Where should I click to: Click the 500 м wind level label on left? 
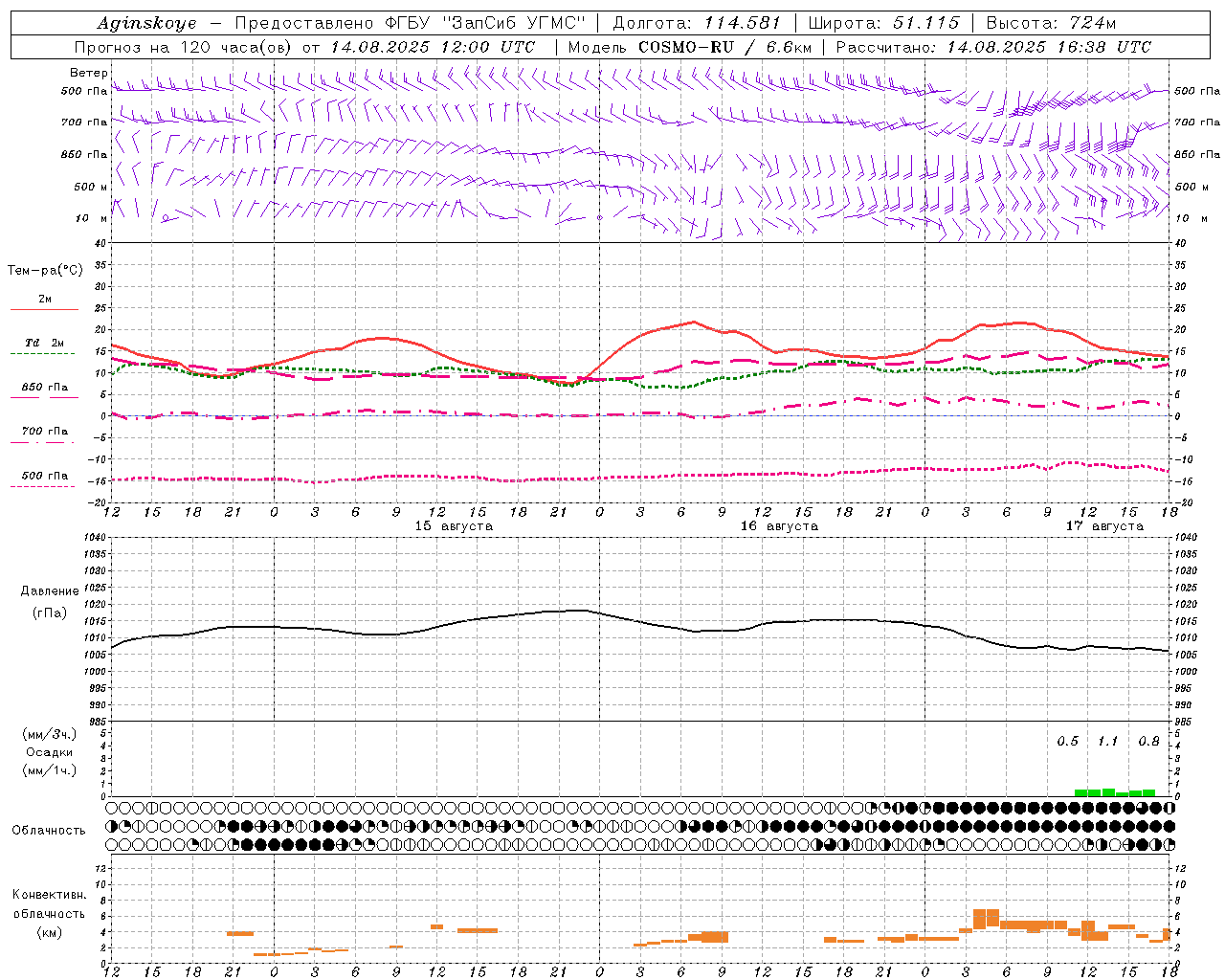pyautogui.click(x=90, y=187)
